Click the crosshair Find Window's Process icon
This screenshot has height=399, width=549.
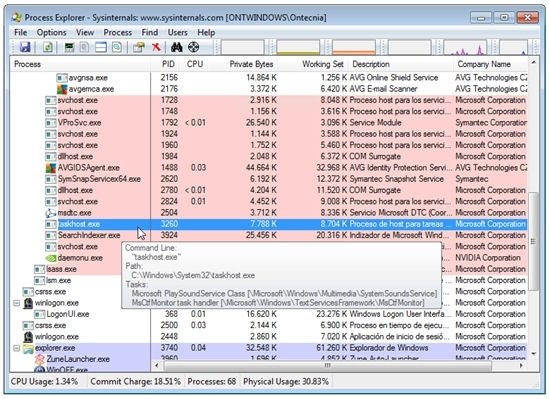194,47
